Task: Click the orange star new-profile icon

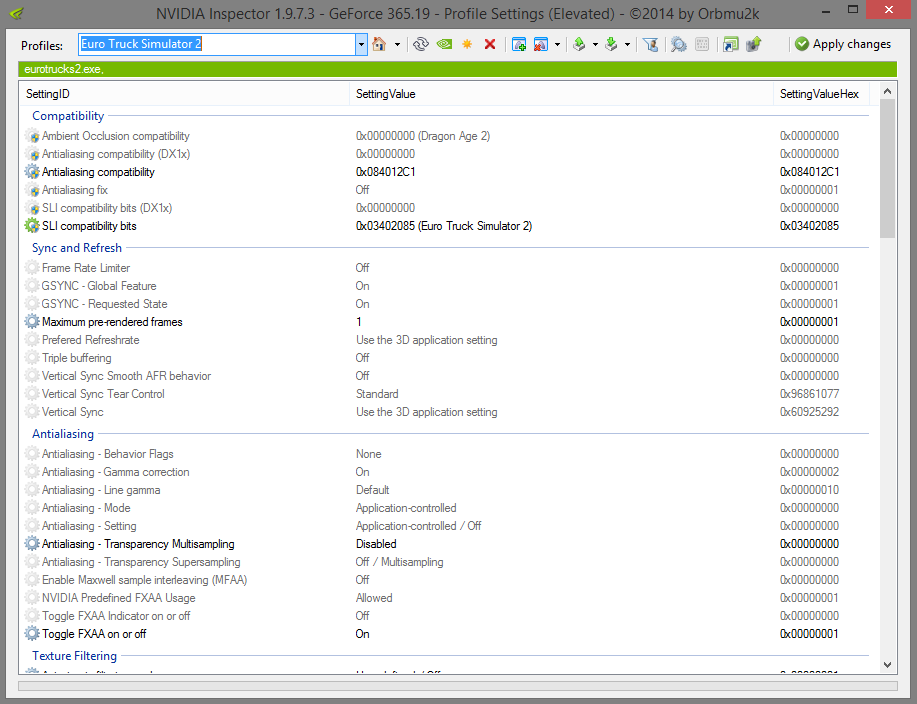Action: (x=467, y=44)
